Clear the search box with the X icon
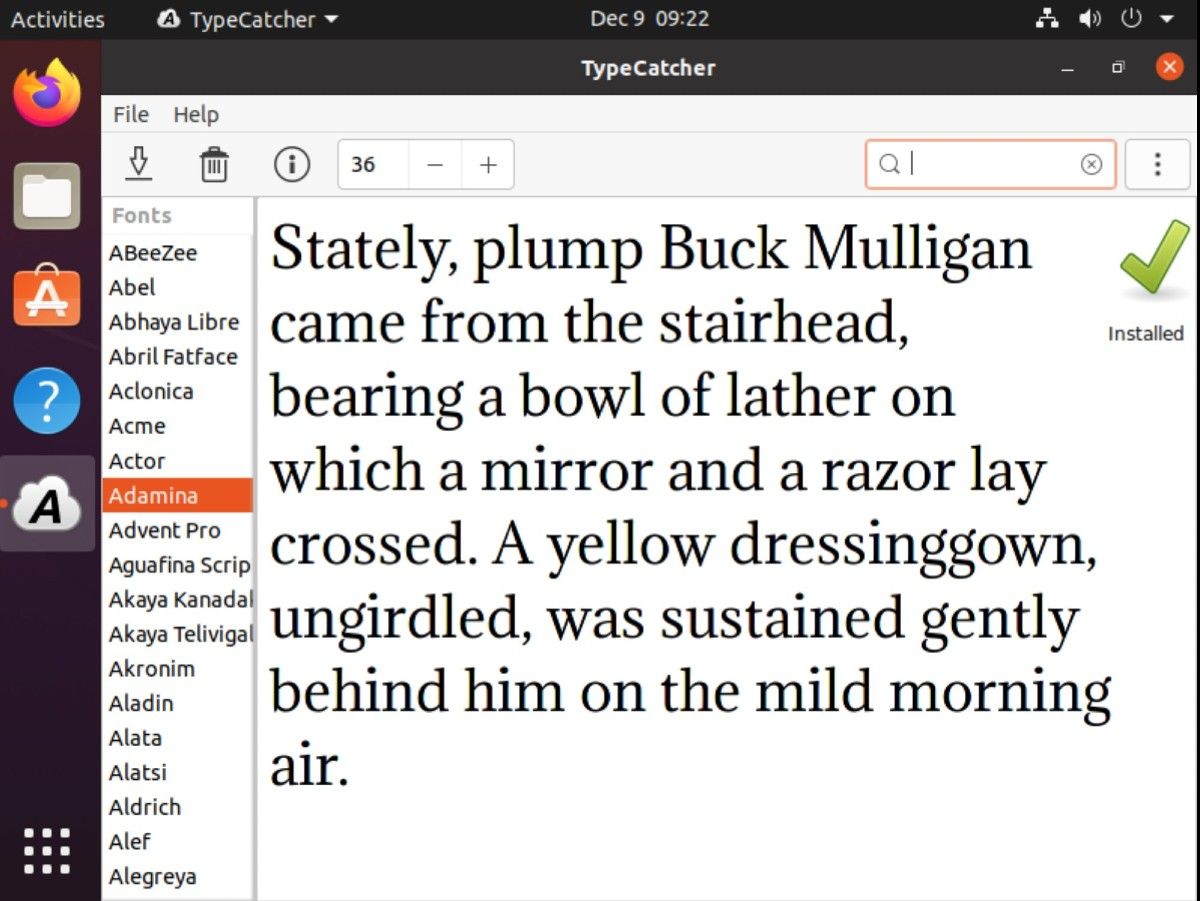Image resolution: width=1200 pixels, height=901 pixels. click(1090, 164)
